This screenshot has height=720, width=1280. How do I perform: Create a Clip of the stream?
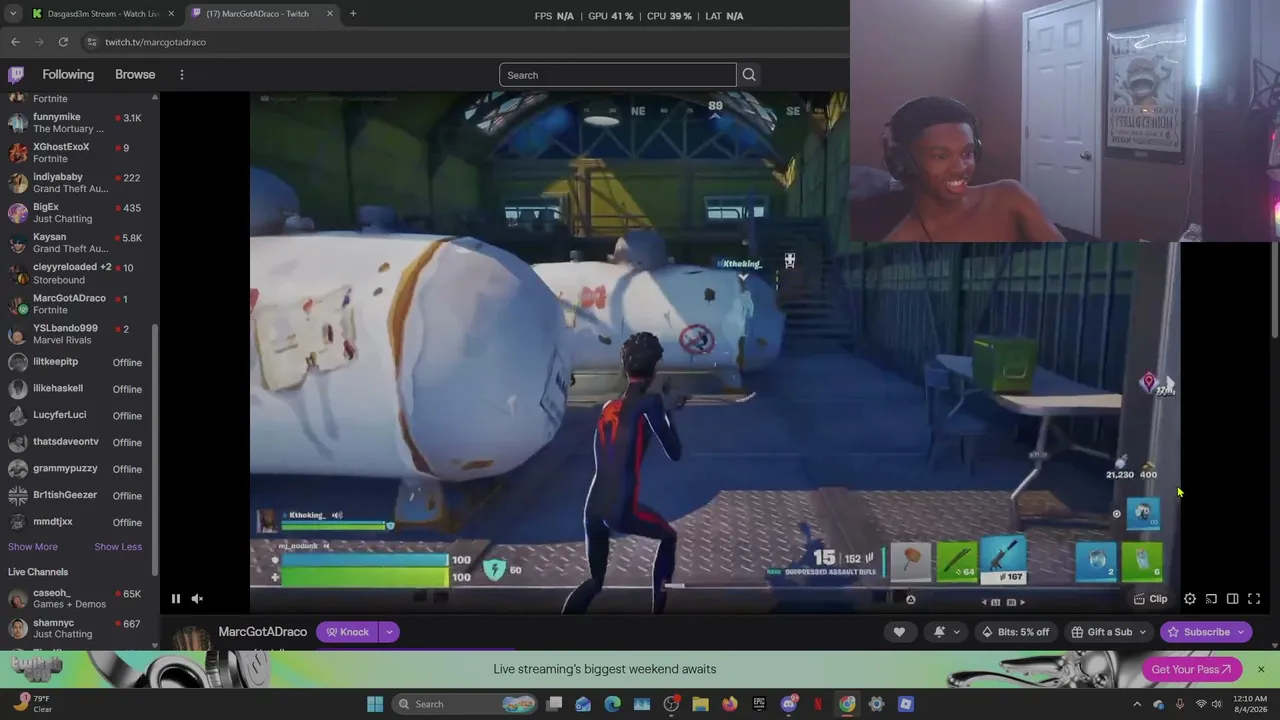coord(1150,599)
